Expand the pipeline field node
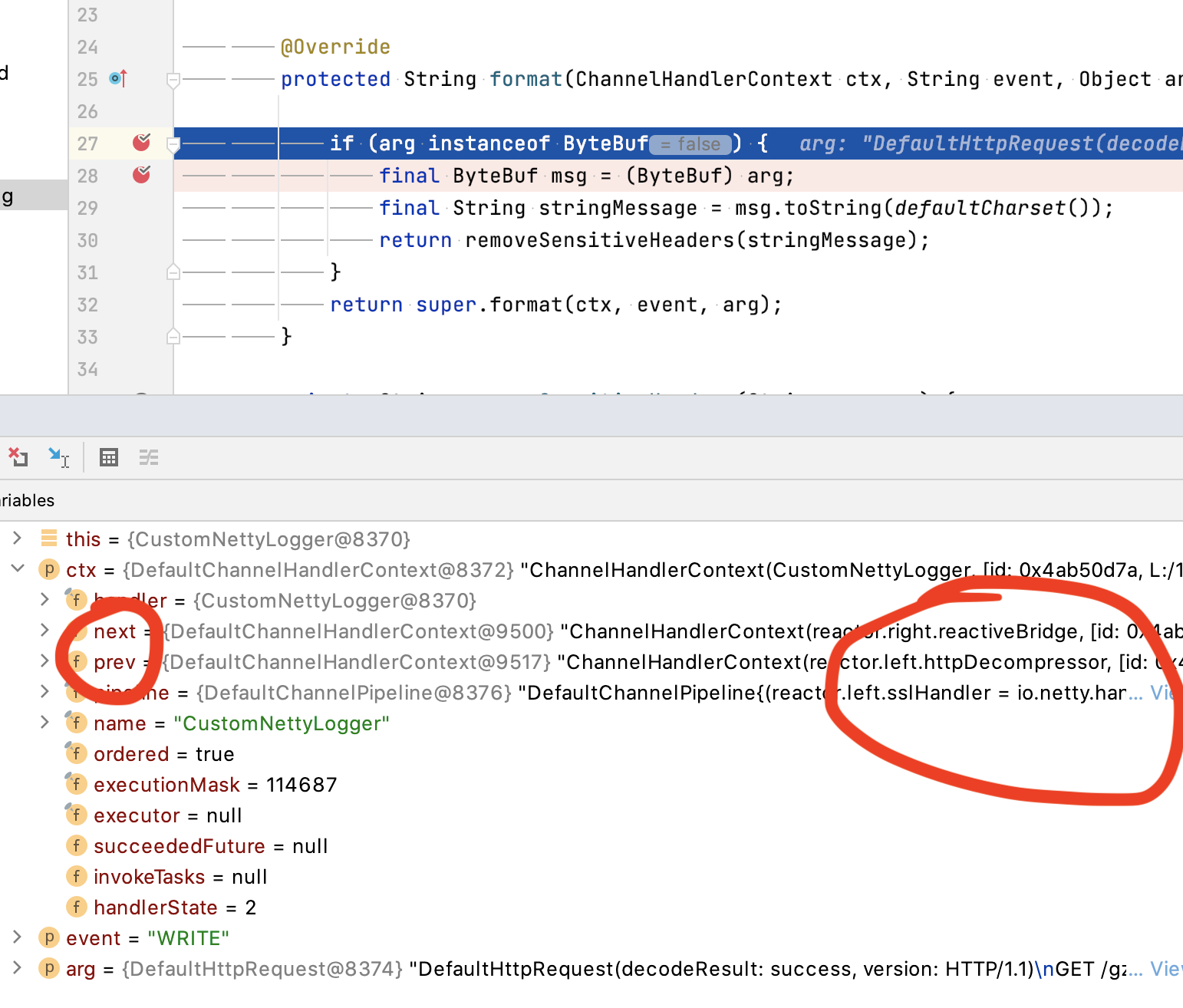The width and height of the screenshot is (1183, 1008). (44, 692)
